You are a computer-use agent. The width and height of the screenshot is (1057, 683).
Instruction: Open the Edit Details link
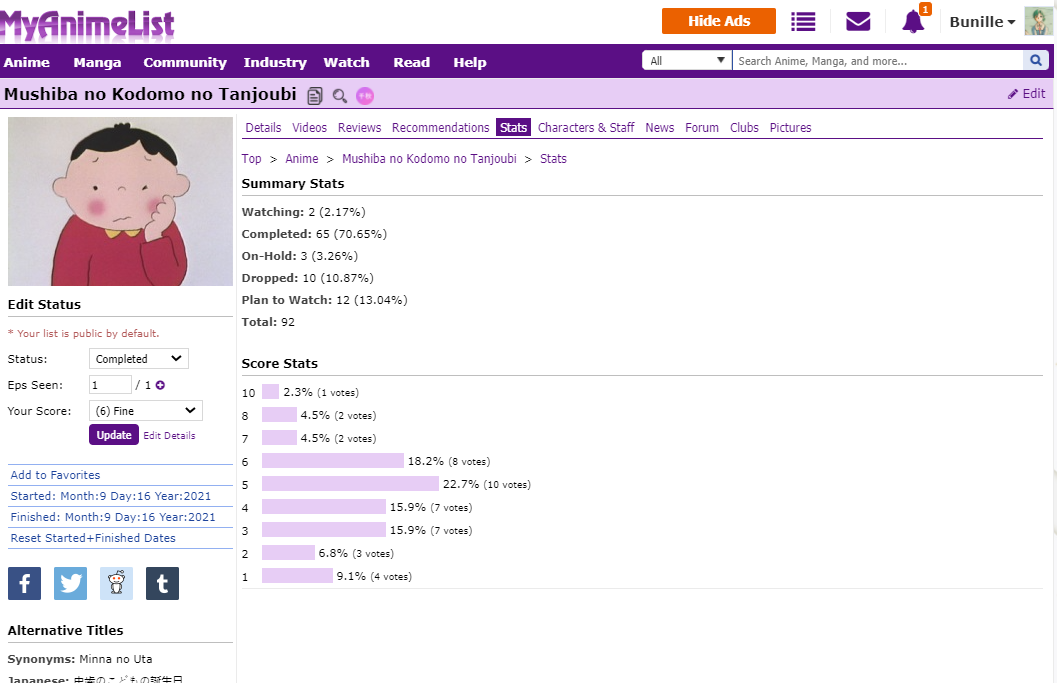(169, 436)
